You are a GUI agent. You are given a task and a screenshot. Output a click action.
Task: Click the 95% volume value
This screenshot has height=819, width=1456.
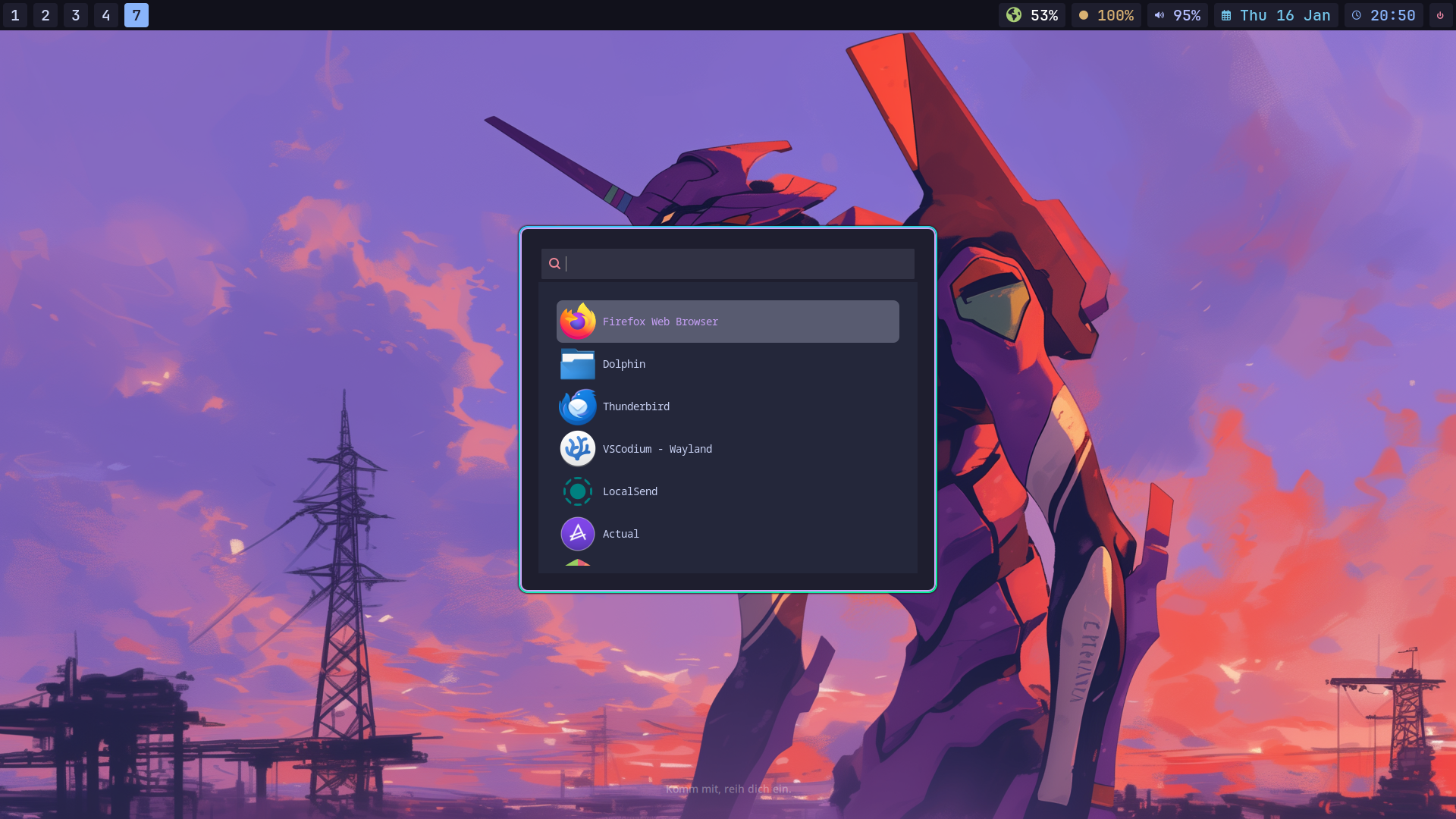tap(1187, 15)
